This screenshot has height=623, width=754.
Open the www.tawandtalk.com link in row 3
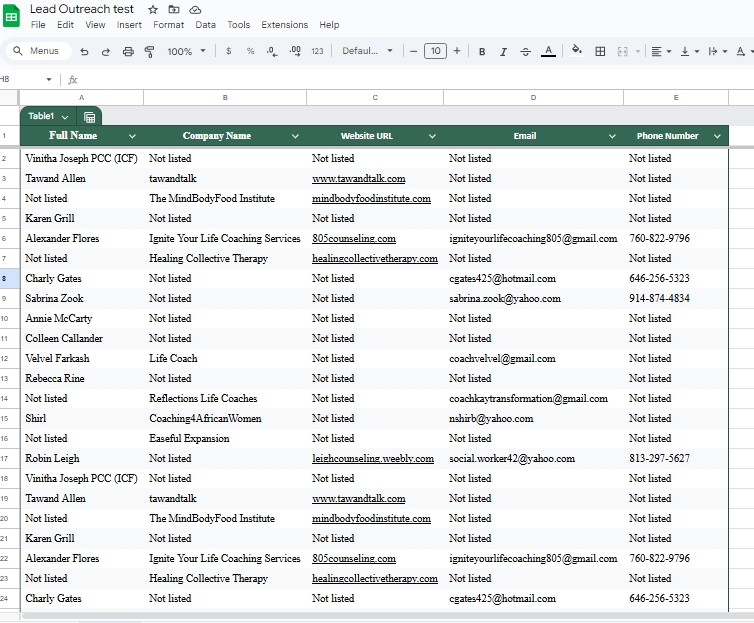point(359,178)
